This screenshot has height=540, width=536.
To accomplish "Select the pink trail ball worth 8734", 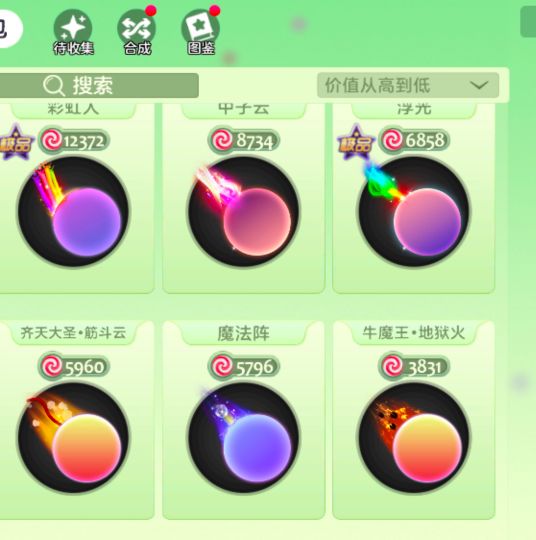I will pos(244,211).
